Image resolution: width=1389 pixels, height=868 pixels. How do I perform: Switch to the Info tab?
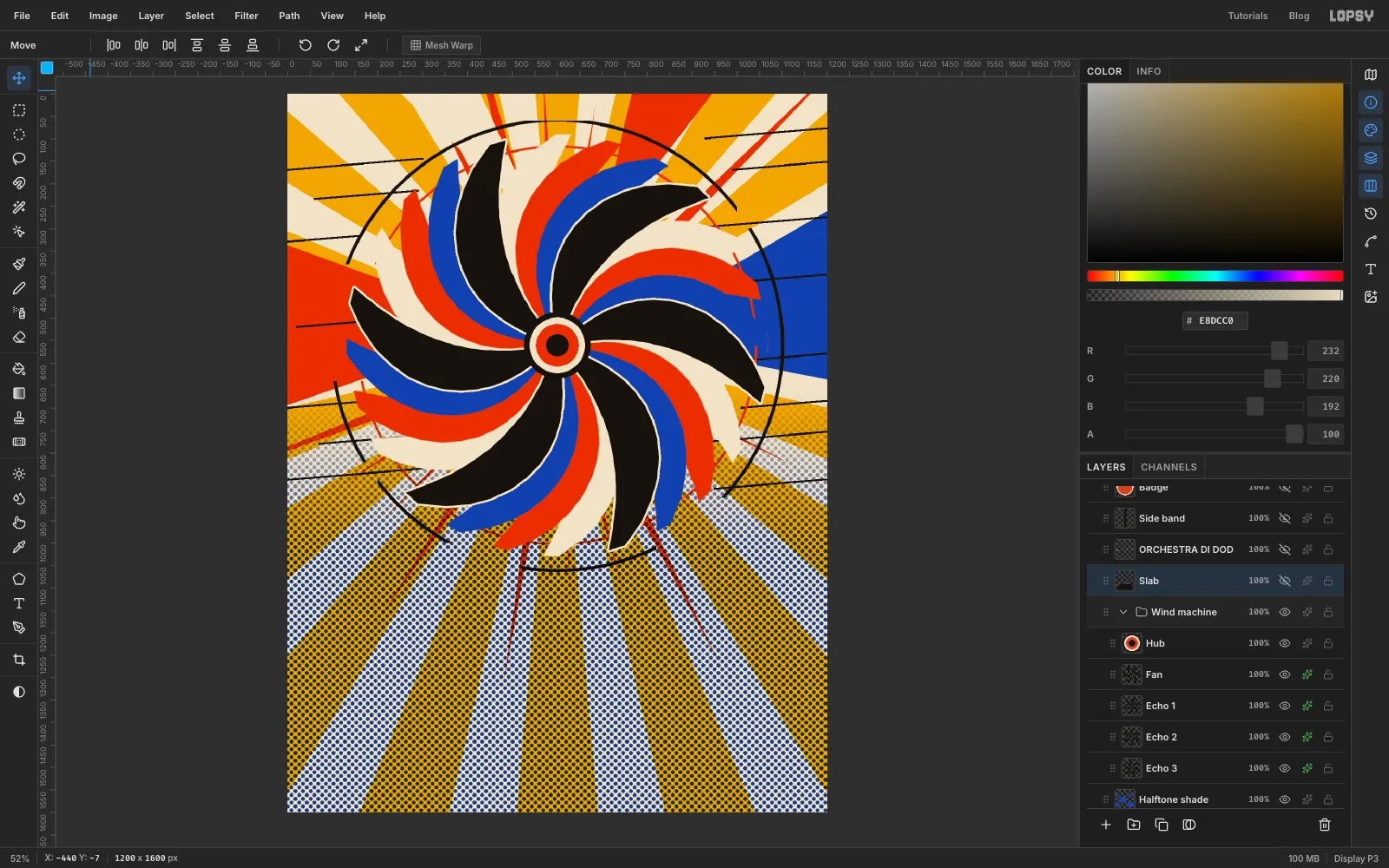tap(1149, 71)
